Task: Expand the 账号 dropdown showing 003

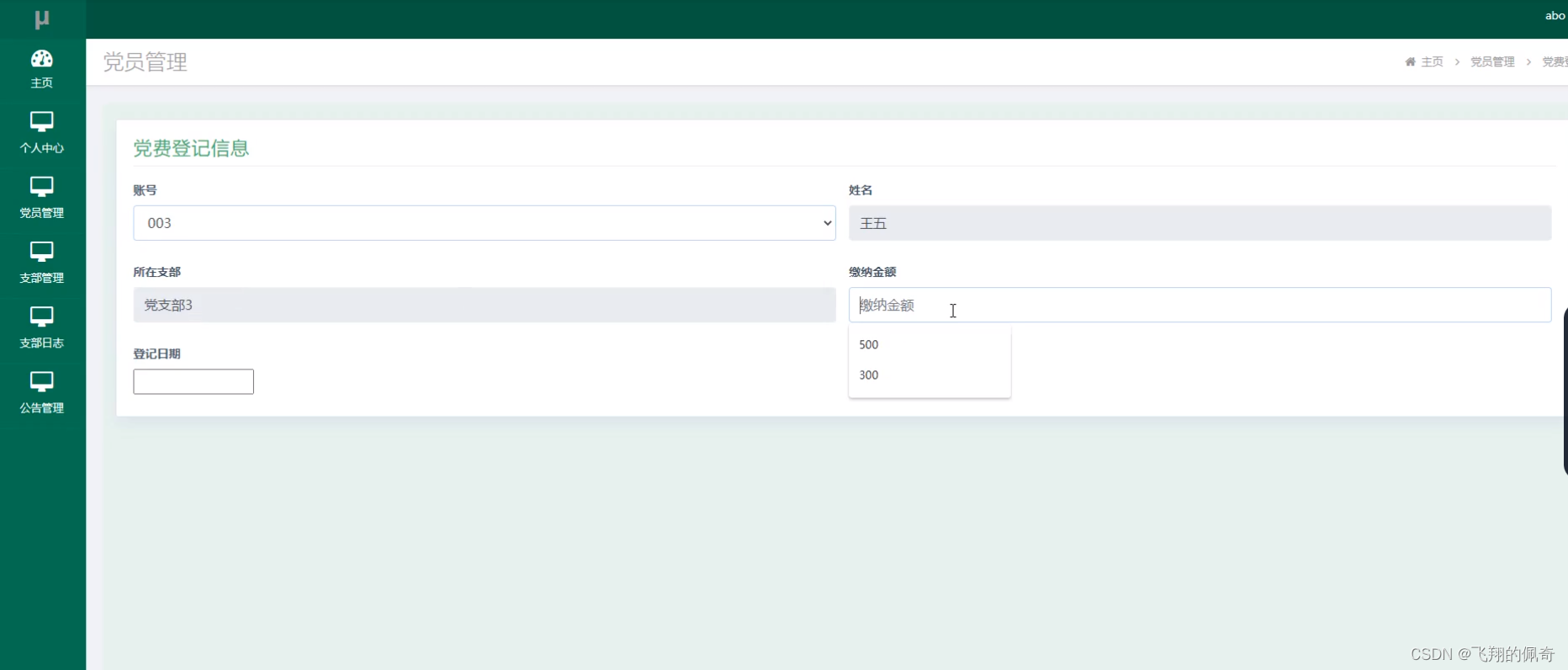Action: (485, 223)
